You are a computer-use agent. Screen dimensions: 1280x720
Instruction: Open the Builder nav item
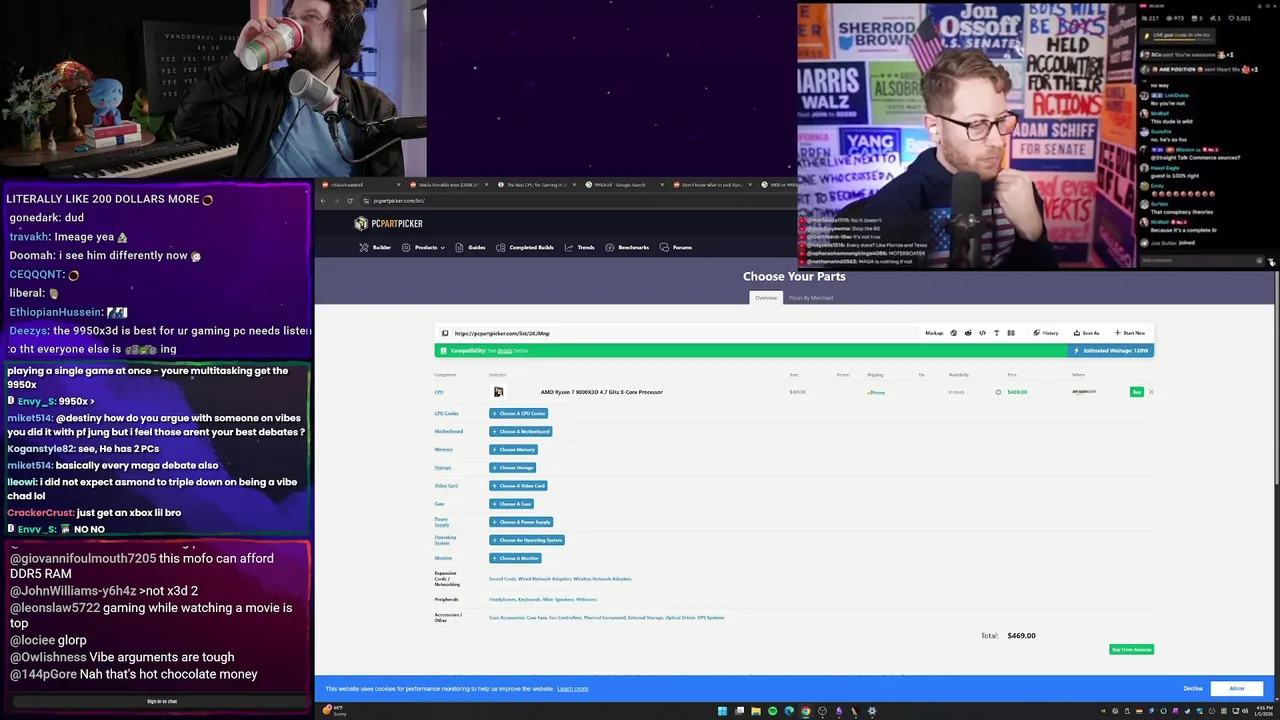click(376, 247)
